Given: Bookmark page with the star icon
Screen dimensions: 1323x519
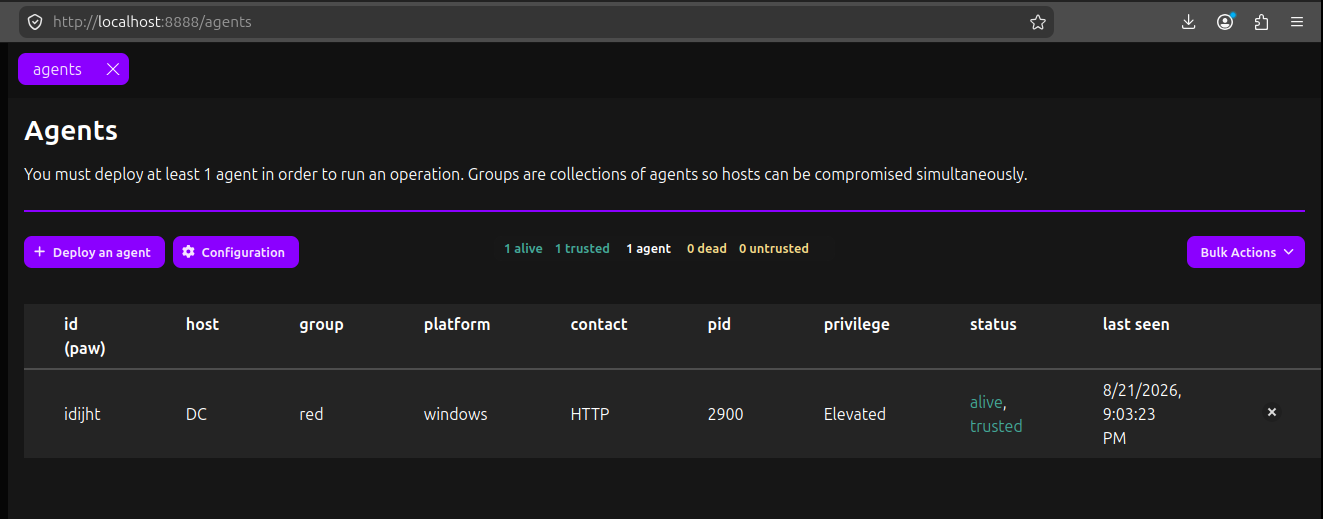Looking at the screenshot, I should pyautogui.click(x=1038, y=22).
